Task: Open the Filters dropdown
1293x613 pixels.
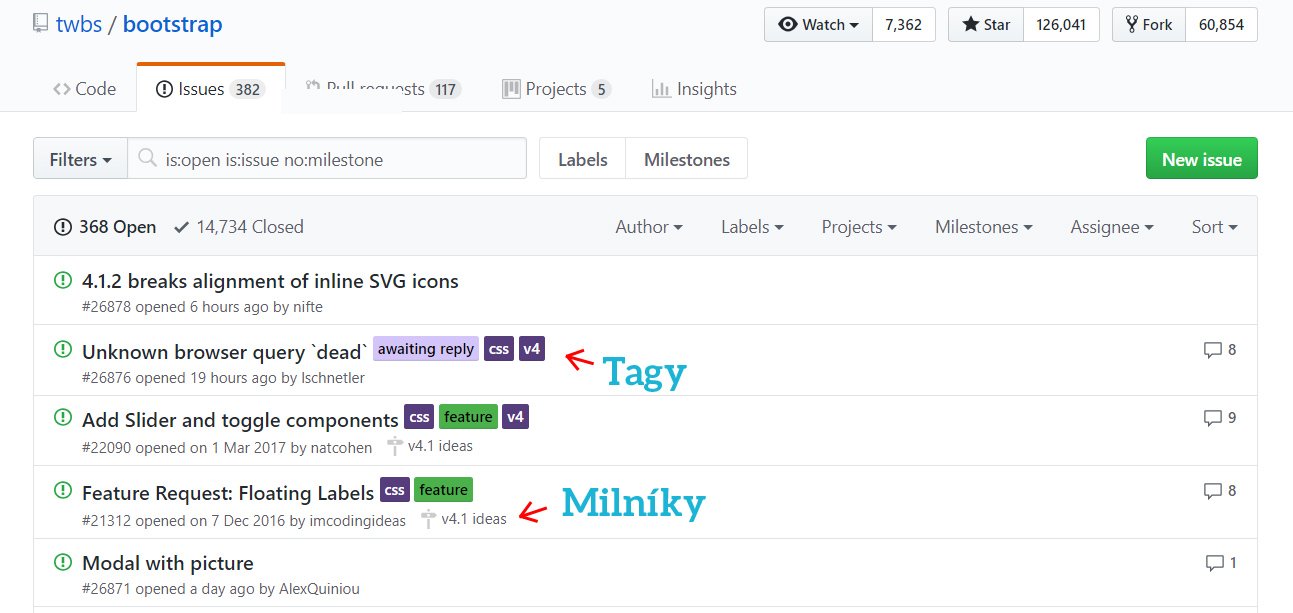Action: click(80, 159)
